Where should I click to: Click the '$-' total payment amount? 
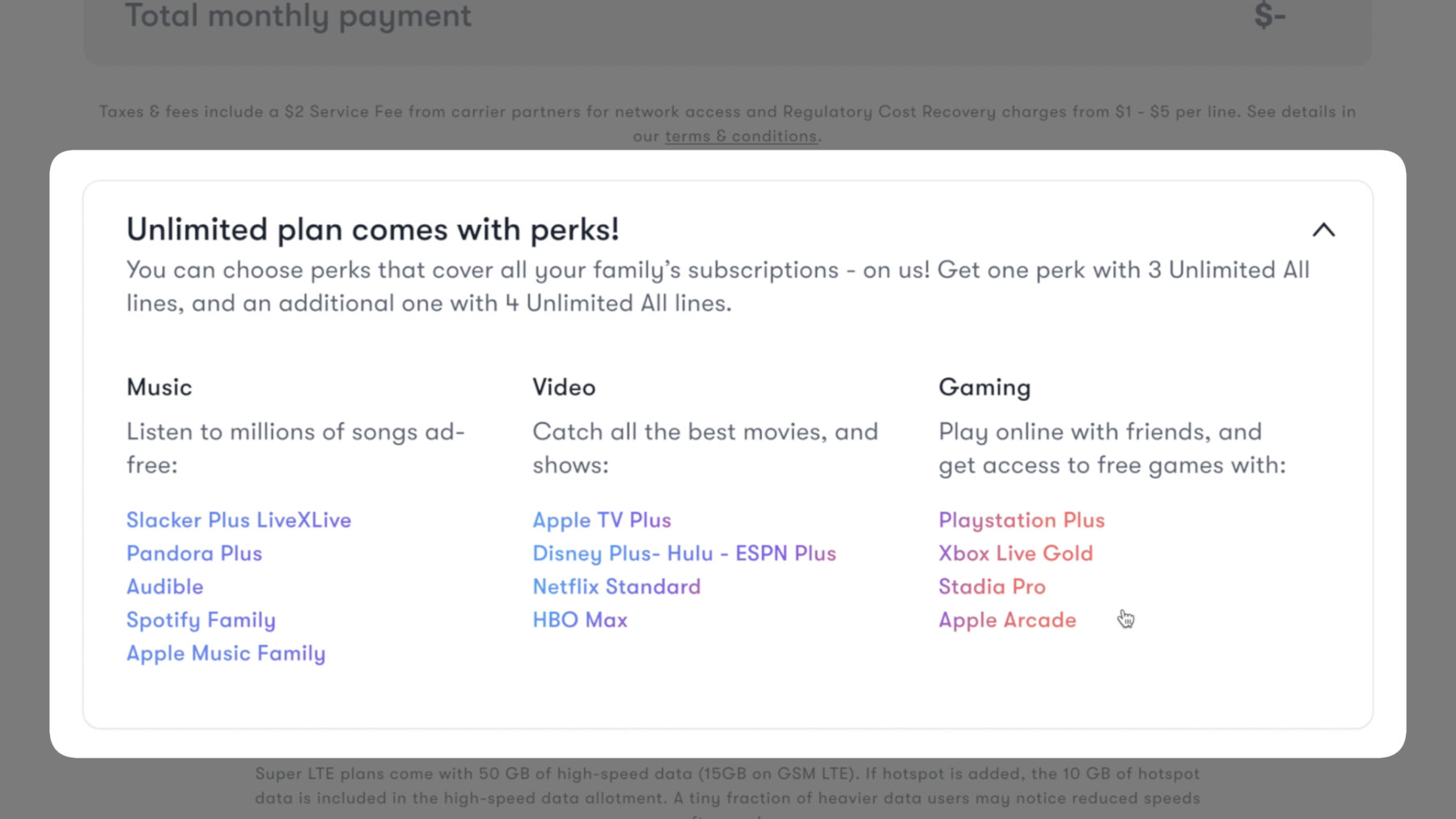click(x=1269, y=15)
